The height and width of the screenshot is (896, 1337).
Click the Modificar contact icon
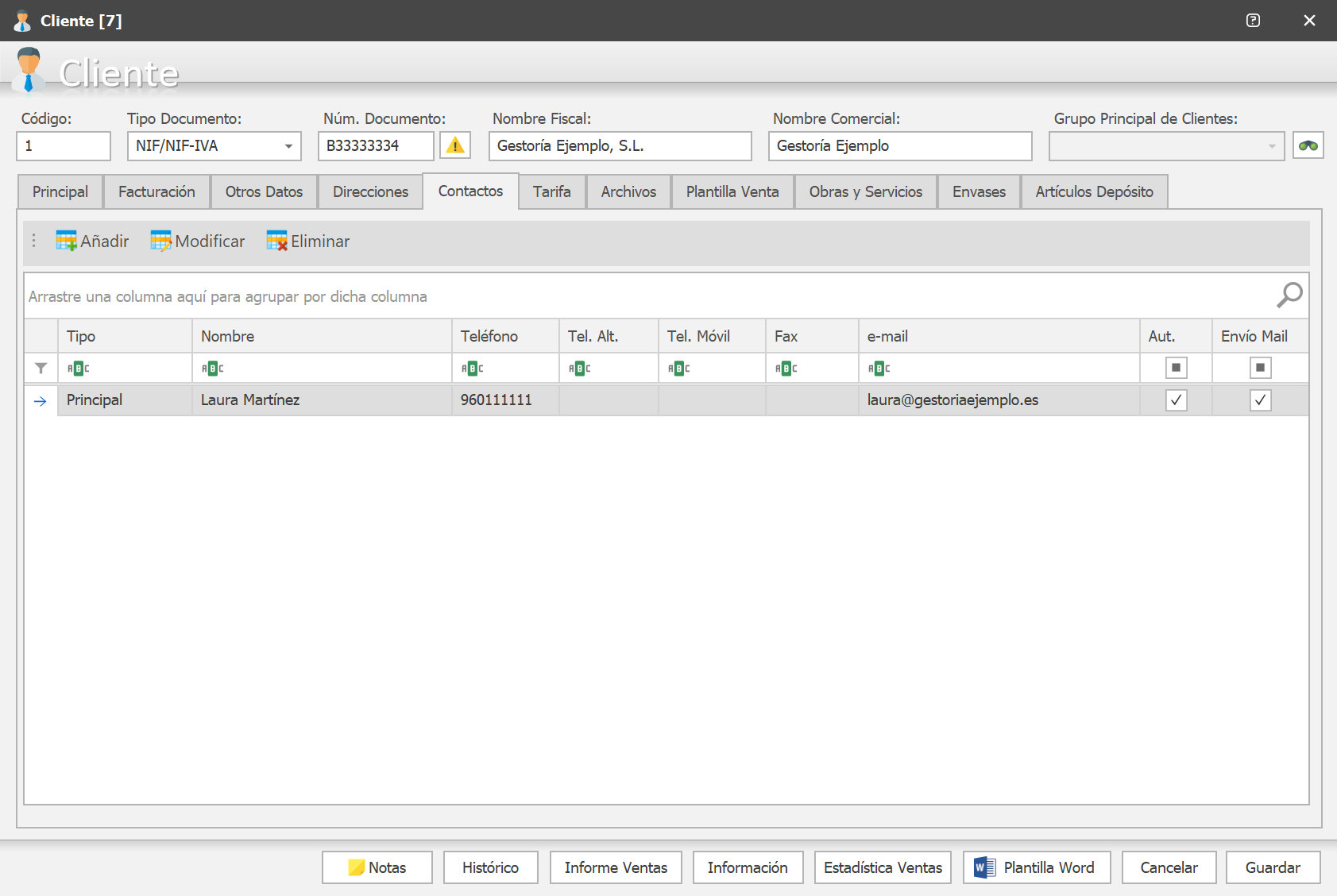[x=160, y=241]
